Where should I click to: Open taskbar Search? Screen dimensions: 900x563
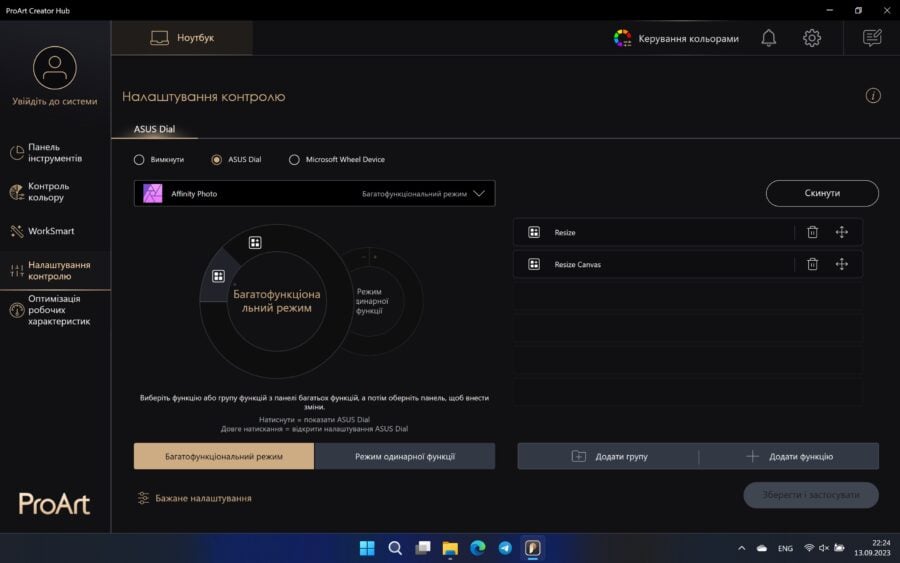[x=395, y=548]
